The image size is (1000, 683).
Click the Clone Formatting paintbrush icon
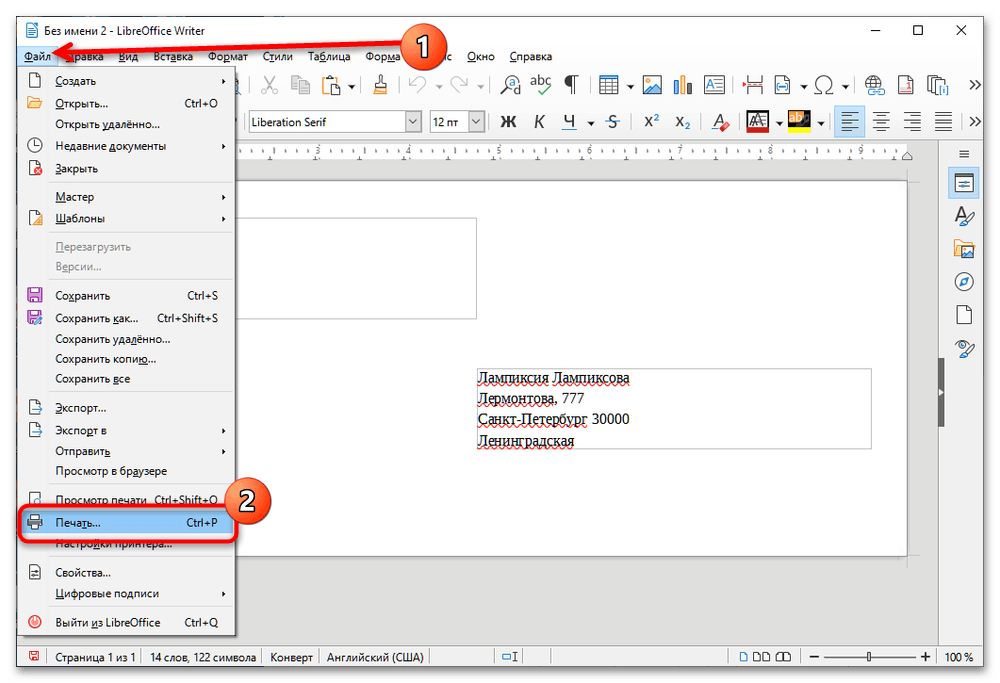coord(380,86)
